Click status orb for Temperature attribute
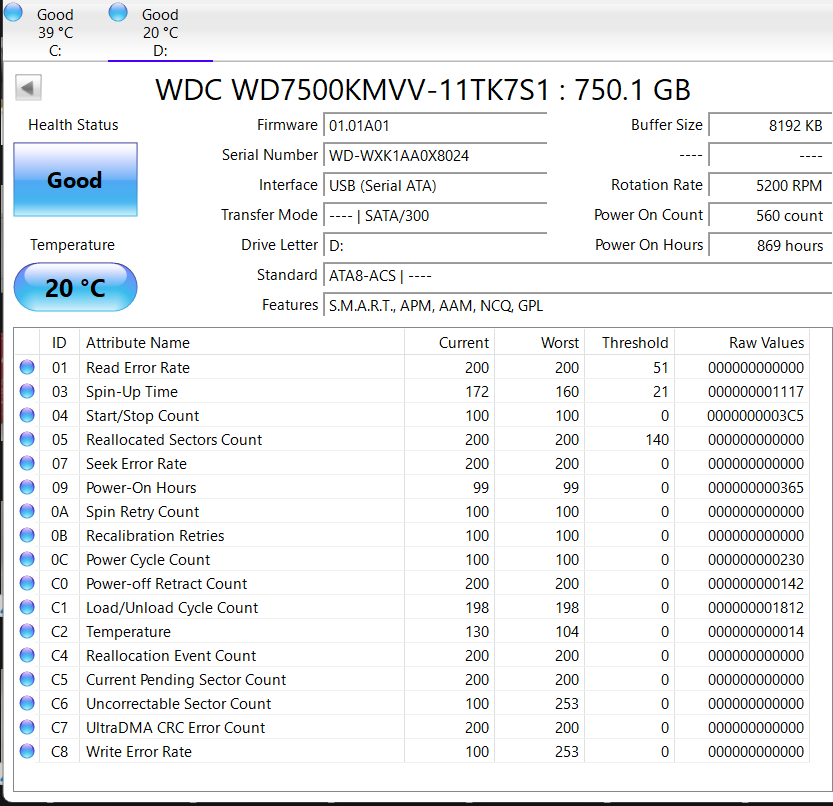This screenshot has height=806, width=833. 27,631
